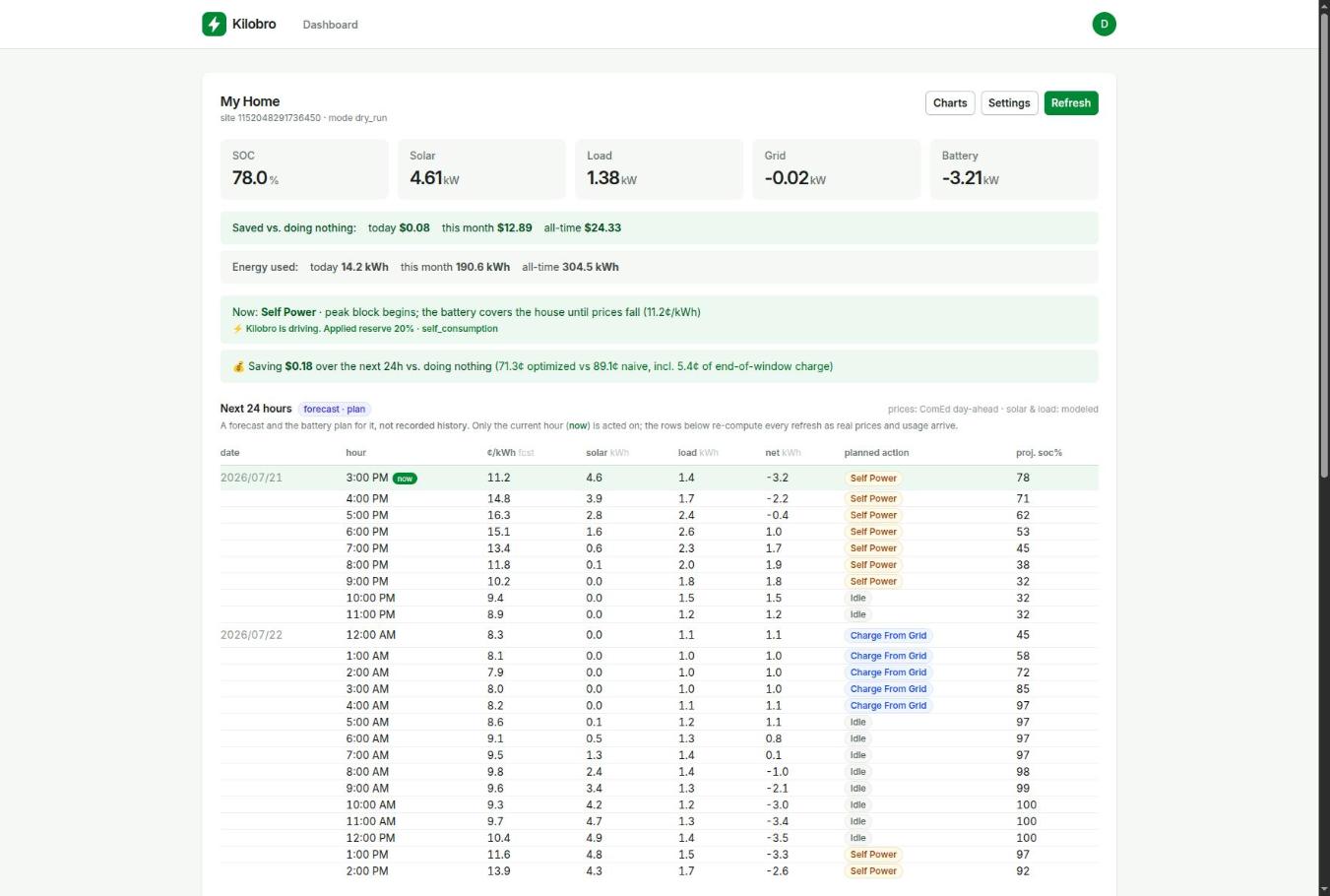Click the 'planned action' column header

tap(876, 453)
